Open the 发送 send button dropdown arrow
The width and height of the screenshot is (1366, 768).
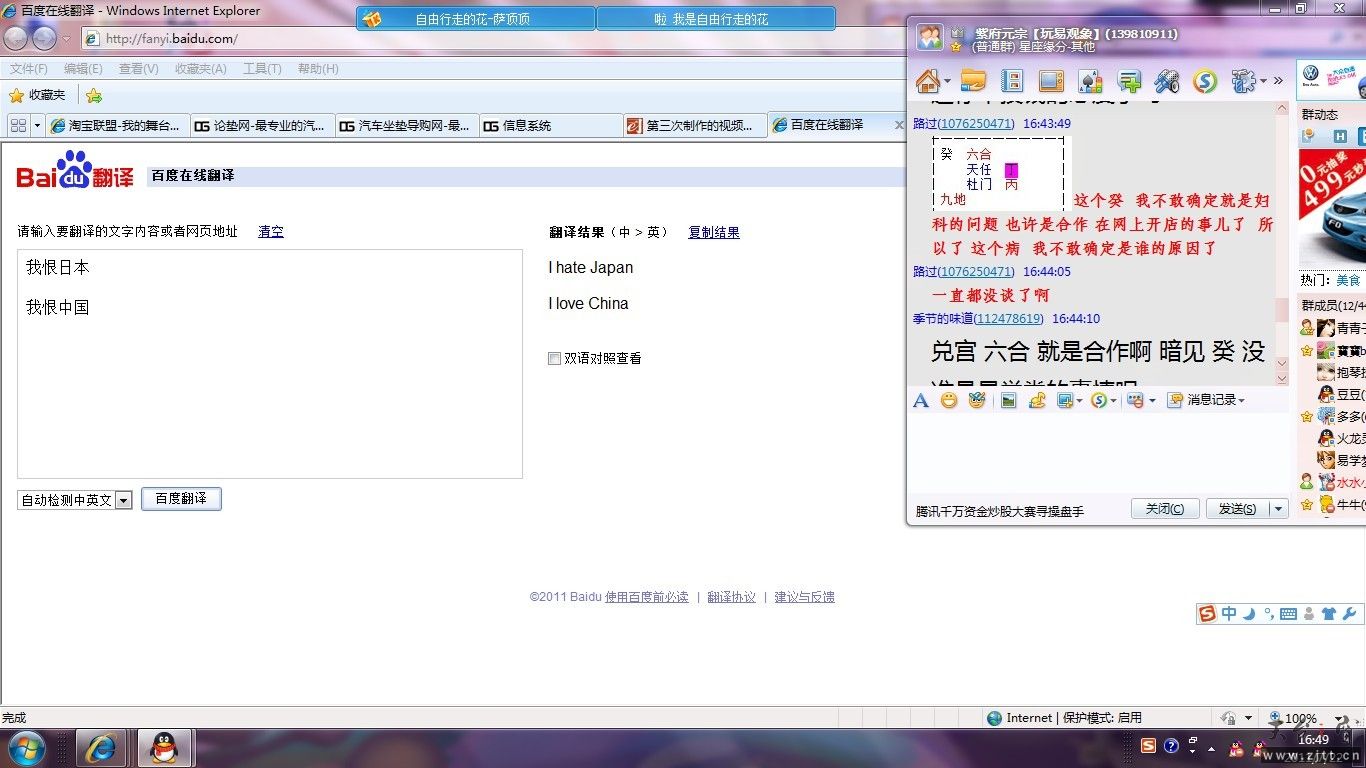[1278, 508]
